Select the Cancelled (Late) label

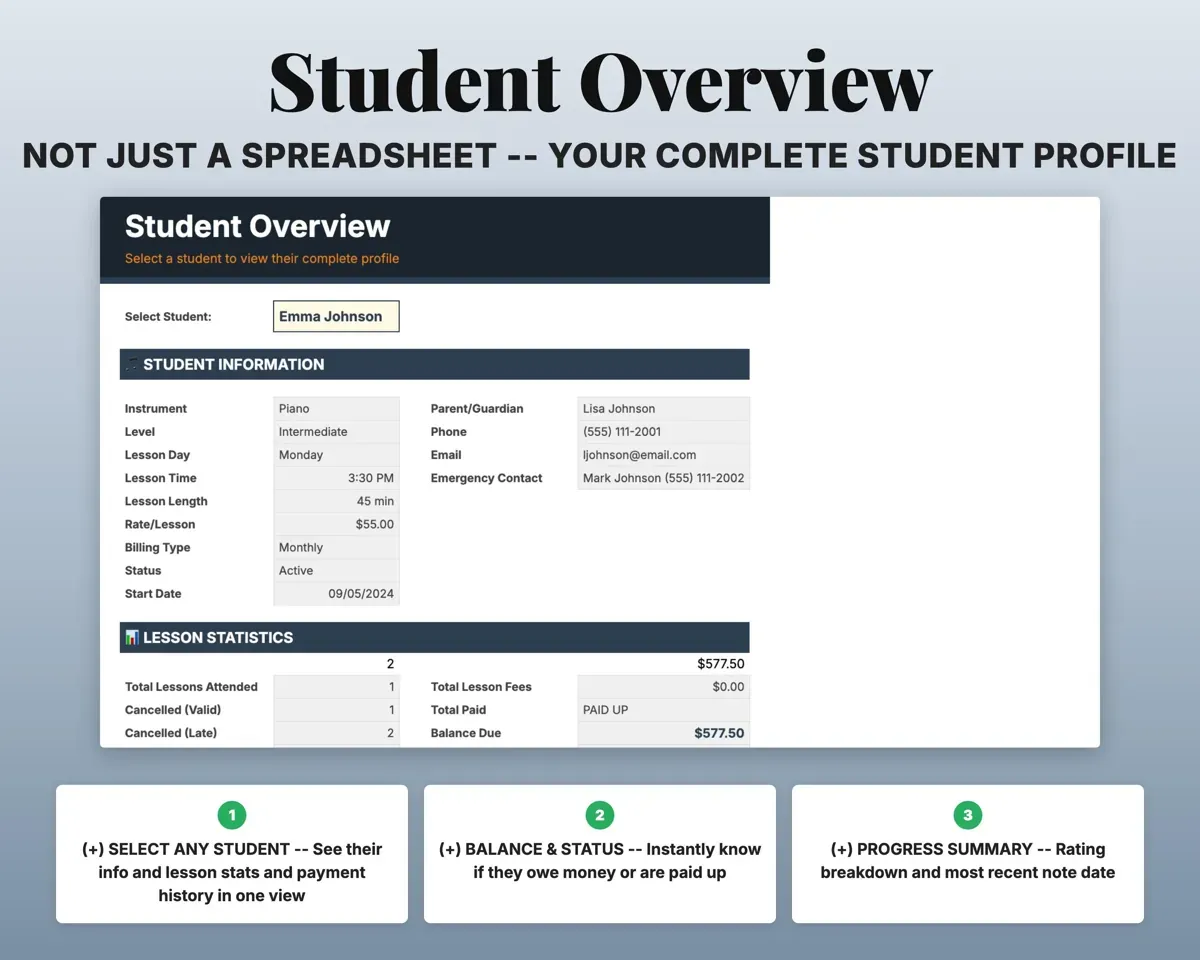click(171, 733)
